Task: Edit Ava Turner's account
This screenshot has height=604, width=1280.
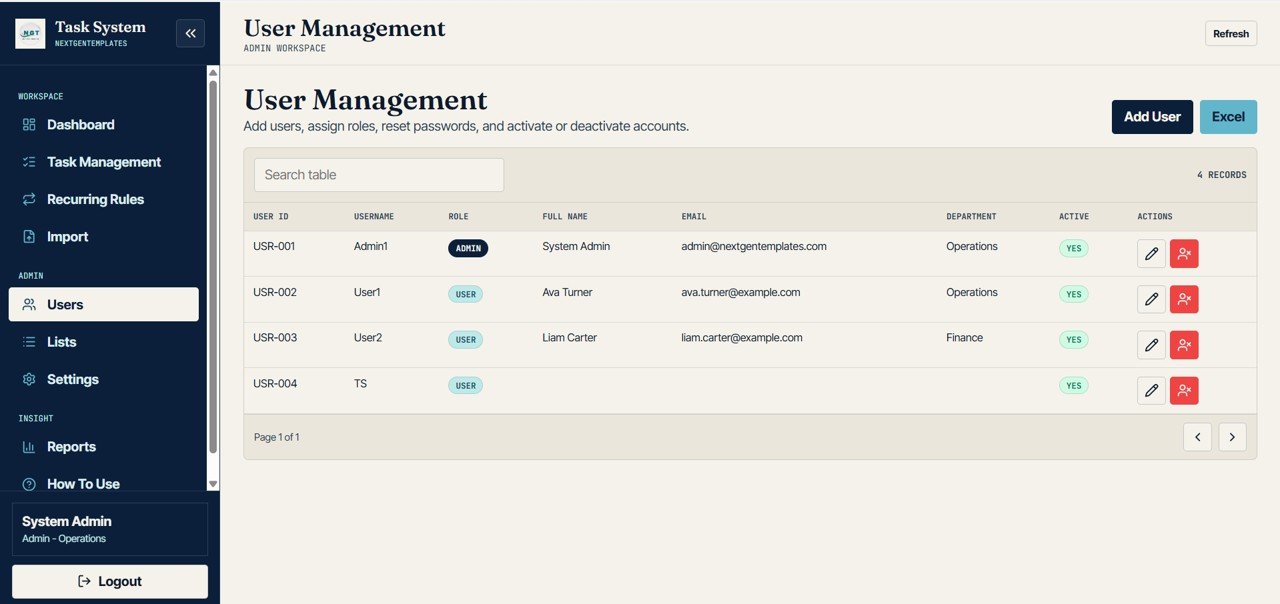Action: tap(1152, 299)
